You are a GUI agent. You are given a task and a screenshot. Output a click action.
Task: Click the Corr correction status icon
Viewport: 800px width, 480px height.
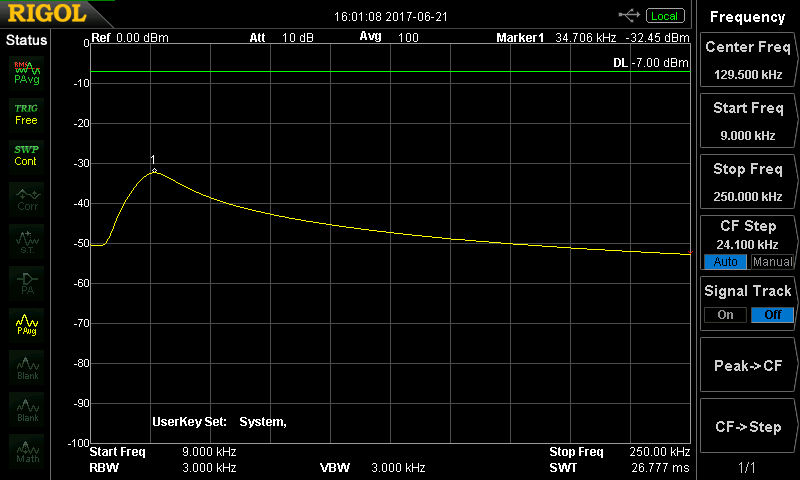(x=27, y=199)
